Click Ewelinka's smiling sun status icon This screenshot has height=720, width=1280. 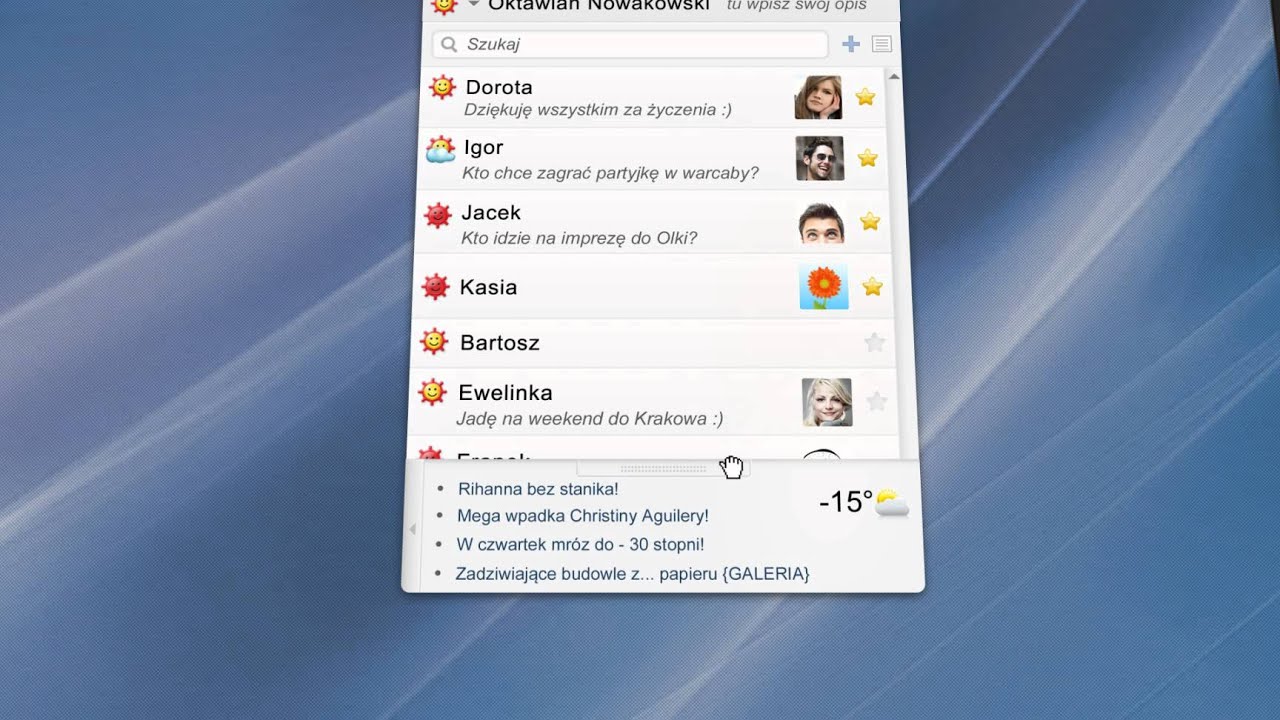431,392
